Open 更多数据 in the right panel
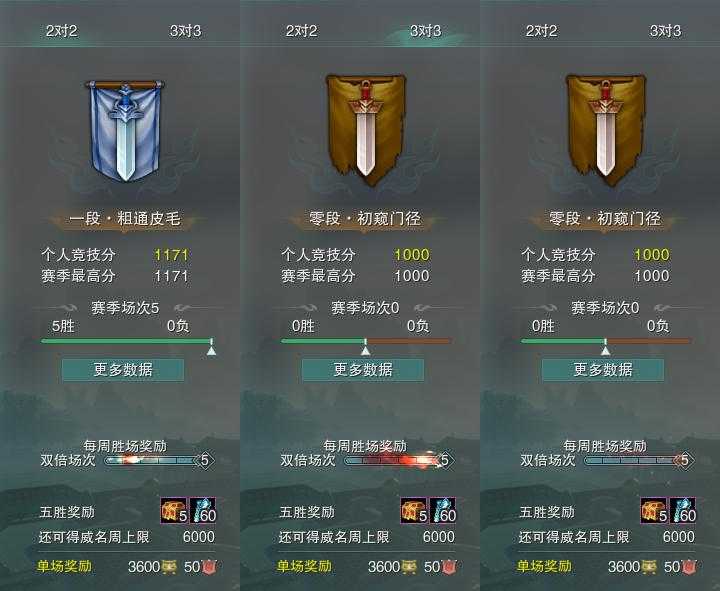The width and height of the screenshot is (720, 591). [603, 370]
